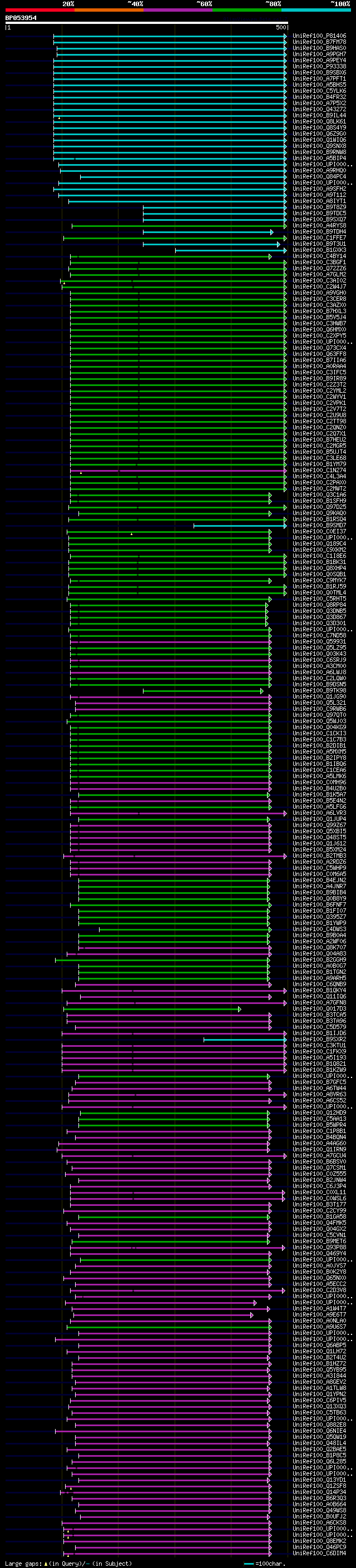Click the white query sequence ruler bar
Screen dimensions: 356x1568
coord(146,23)
